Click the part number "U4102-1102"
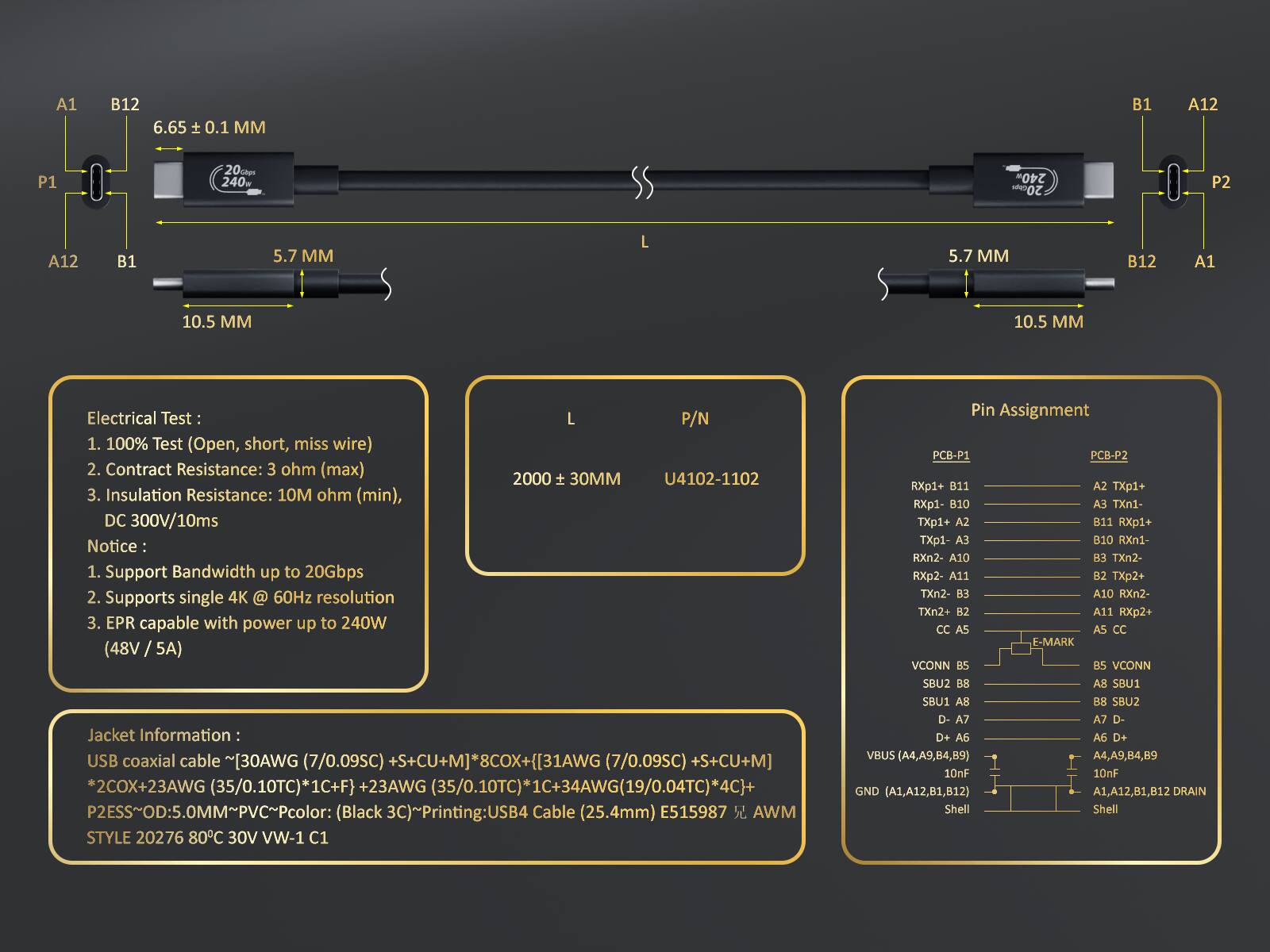This screenshot has height=952, width=1270. (x=711, y=478)
